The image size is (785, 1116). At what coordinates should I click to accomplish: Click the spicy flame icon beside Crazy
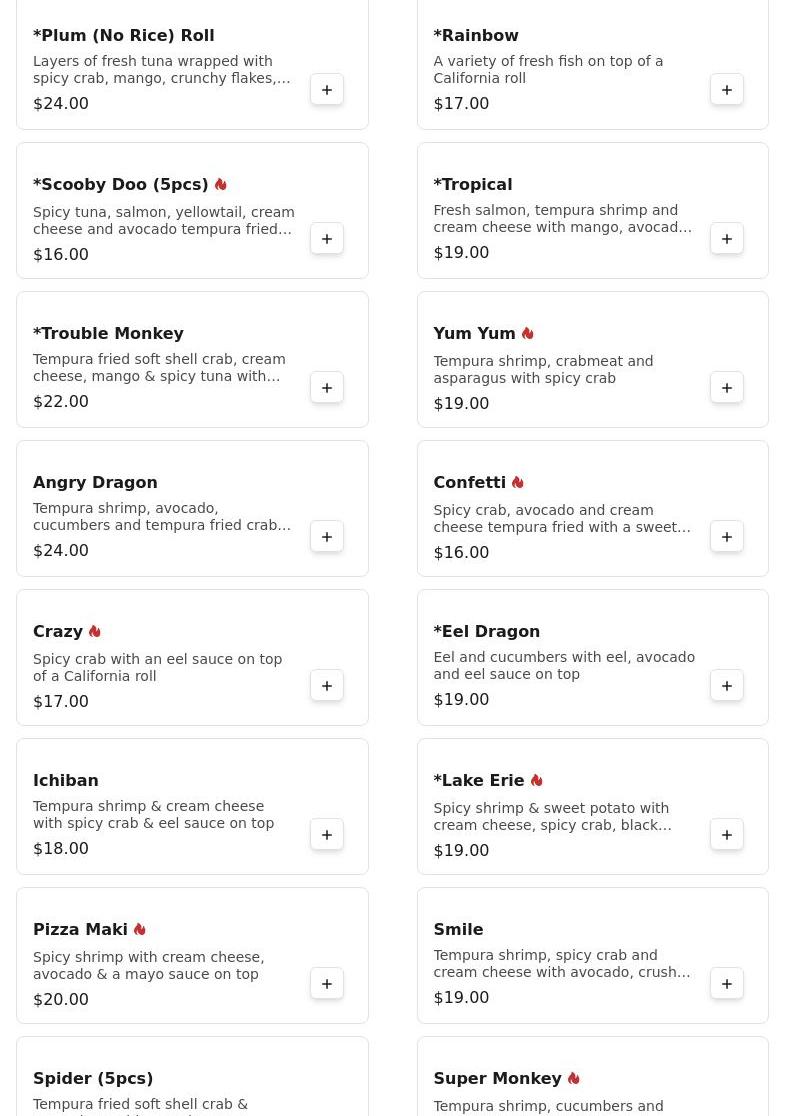[x=95, y=631]
